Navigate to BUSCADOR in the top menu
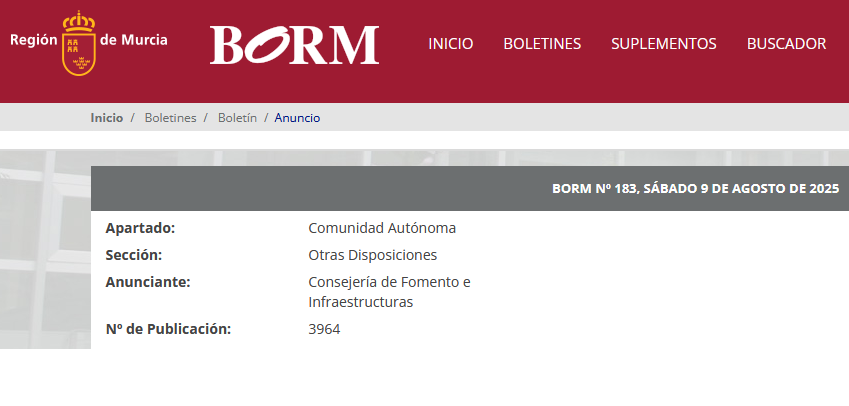849x406 pixels. [x=786, y=44]
